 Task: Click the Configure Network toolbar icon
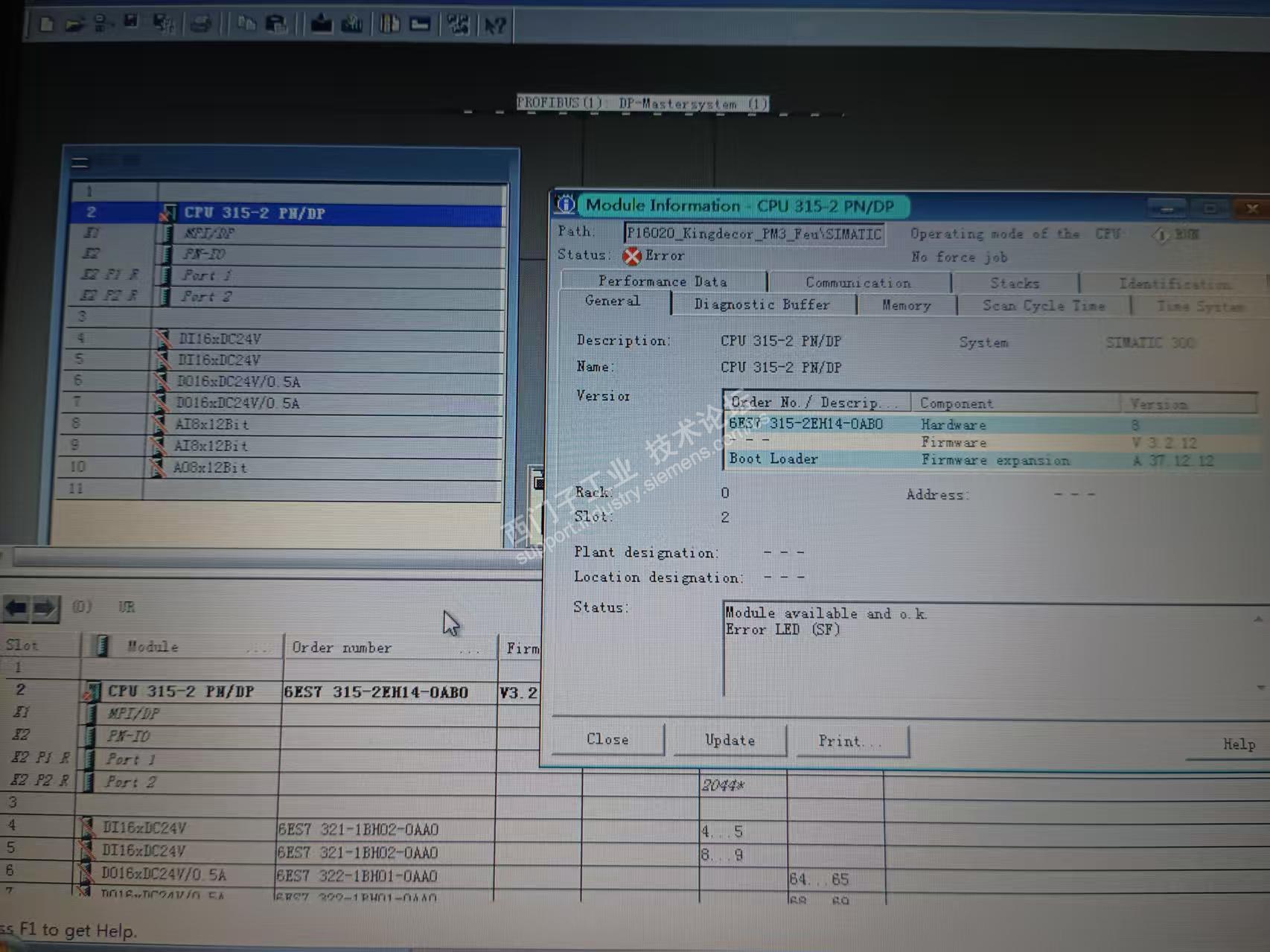pos(458,25)
